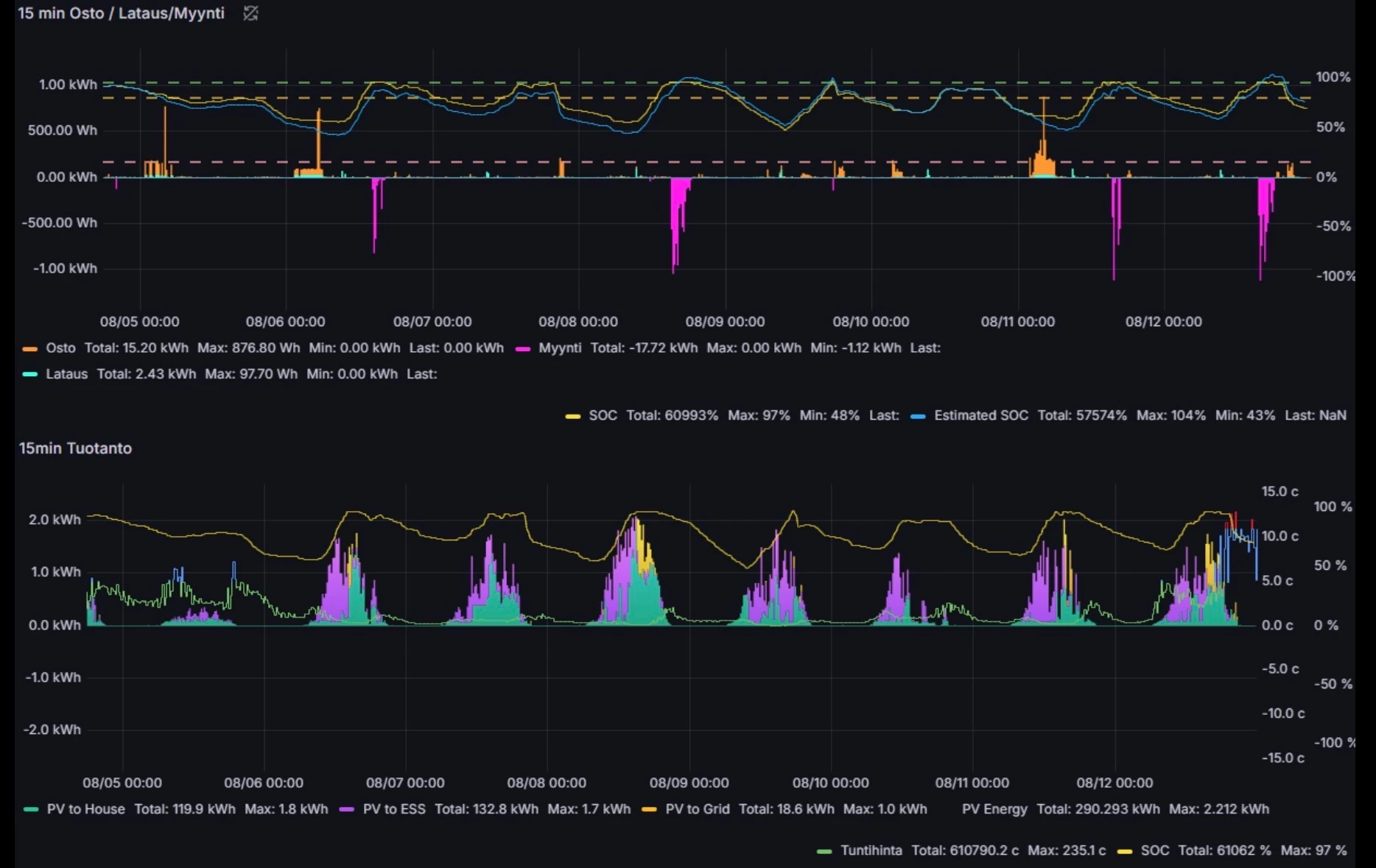Click the Lataus value 'Total: 2.43 kWh'

point(147,374)
